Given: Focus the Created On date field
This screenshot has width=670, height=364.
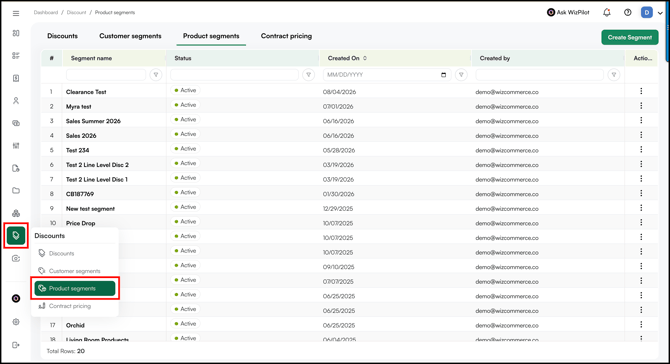Looking at the screenshot, I should coord(387,75).
